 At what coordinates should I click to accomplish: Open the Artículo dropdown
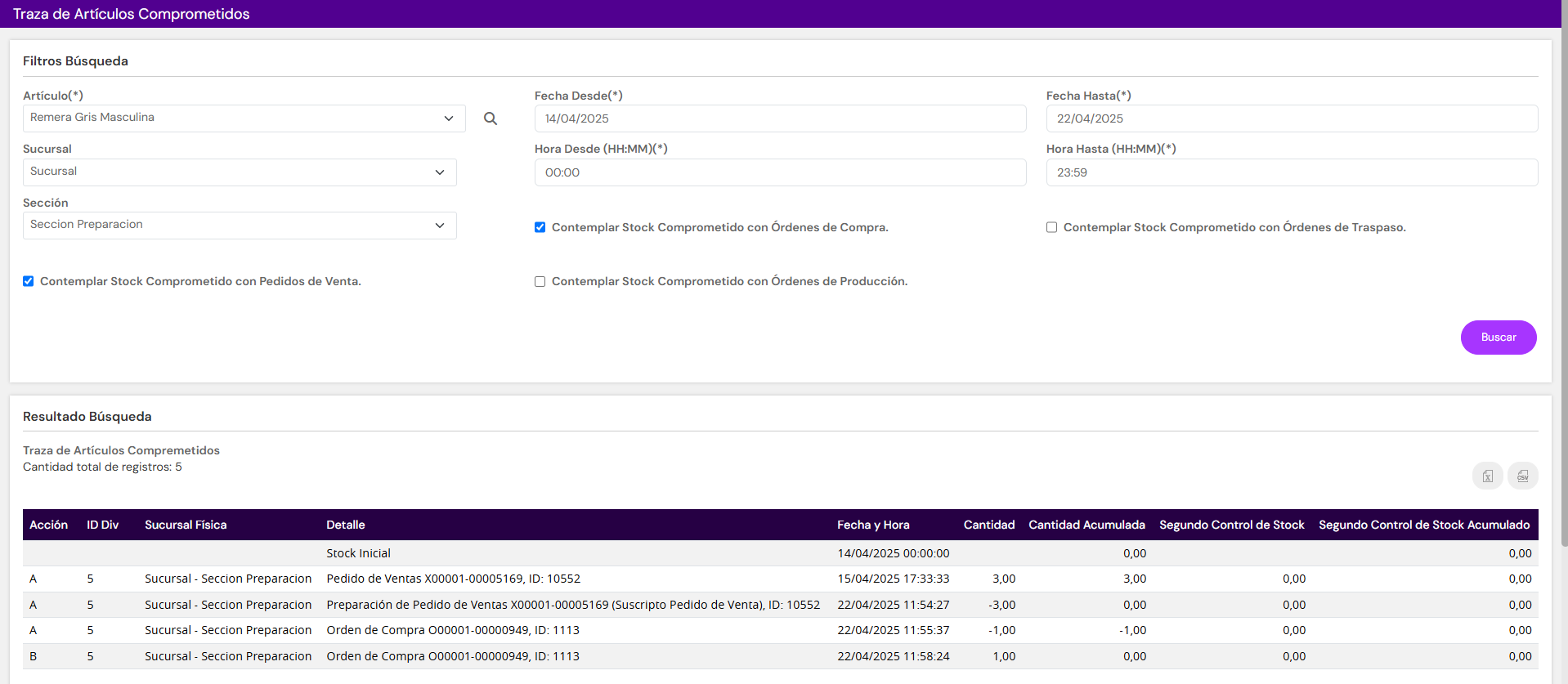pyautogui.click(x=244, y=118)
